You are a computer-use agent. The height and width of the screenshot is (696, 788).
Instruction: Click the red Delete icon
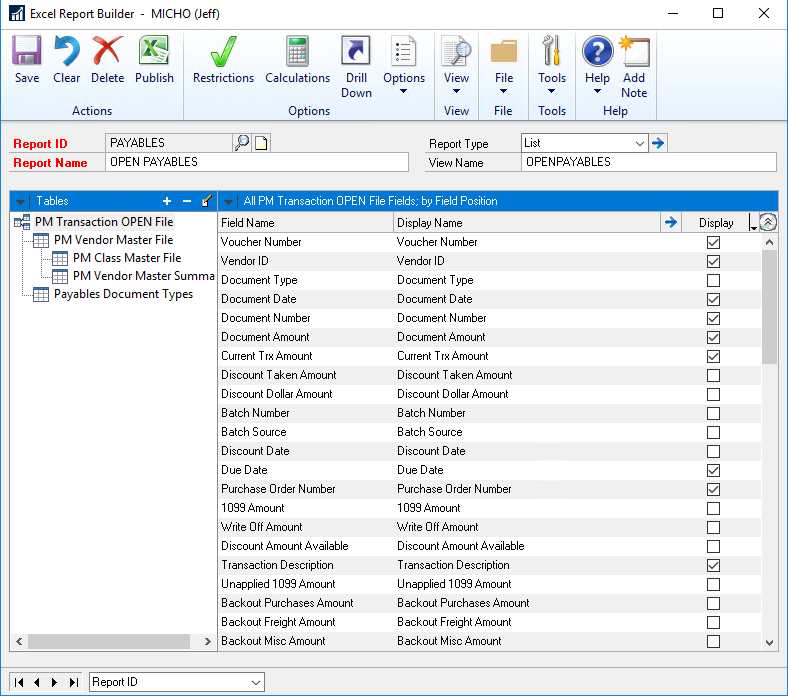tap(107, 50)
